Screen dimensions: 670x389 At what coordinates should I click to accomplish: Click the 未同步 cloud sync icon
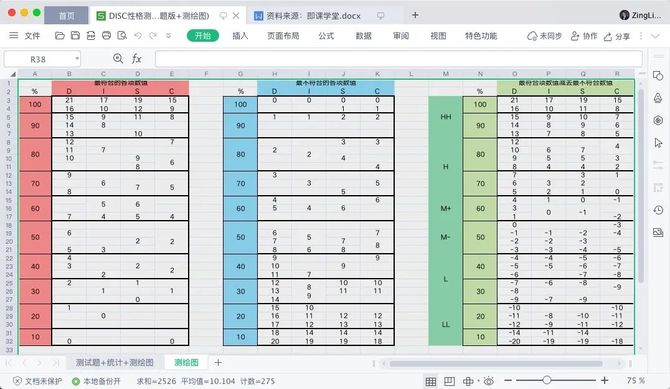544,36
